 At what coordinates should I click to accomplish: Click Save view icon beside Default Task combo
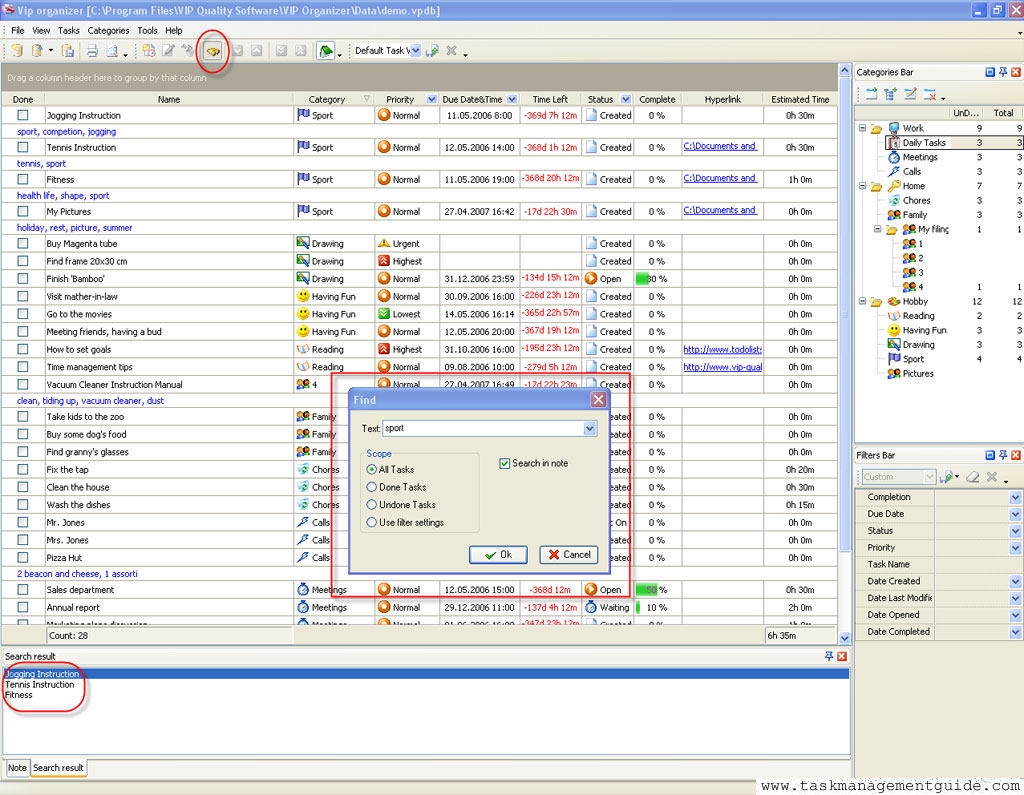click(x=432, y=51)
